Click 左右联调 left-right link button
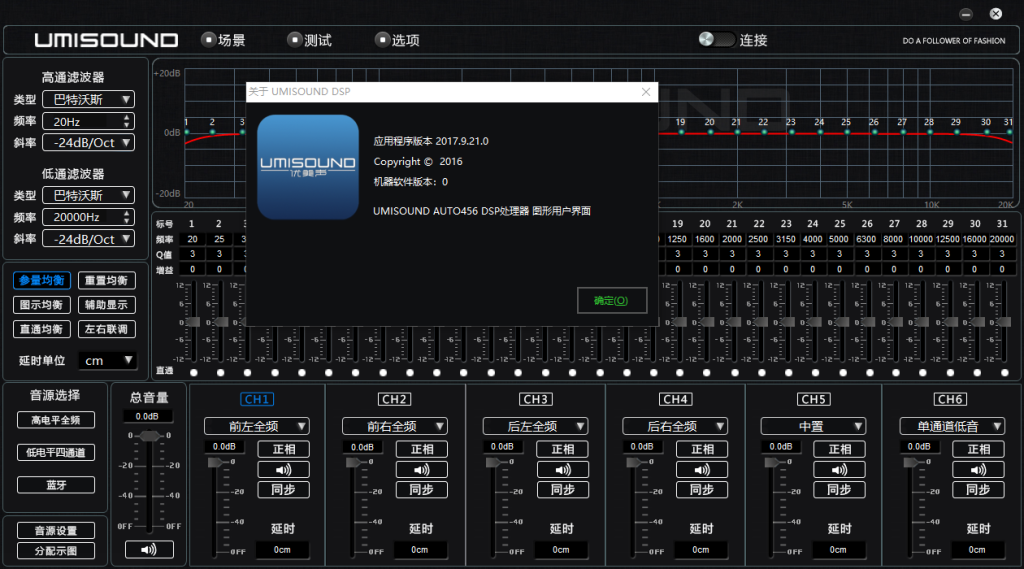Viewport: 1024px width, 569px height. coord(106,329)
